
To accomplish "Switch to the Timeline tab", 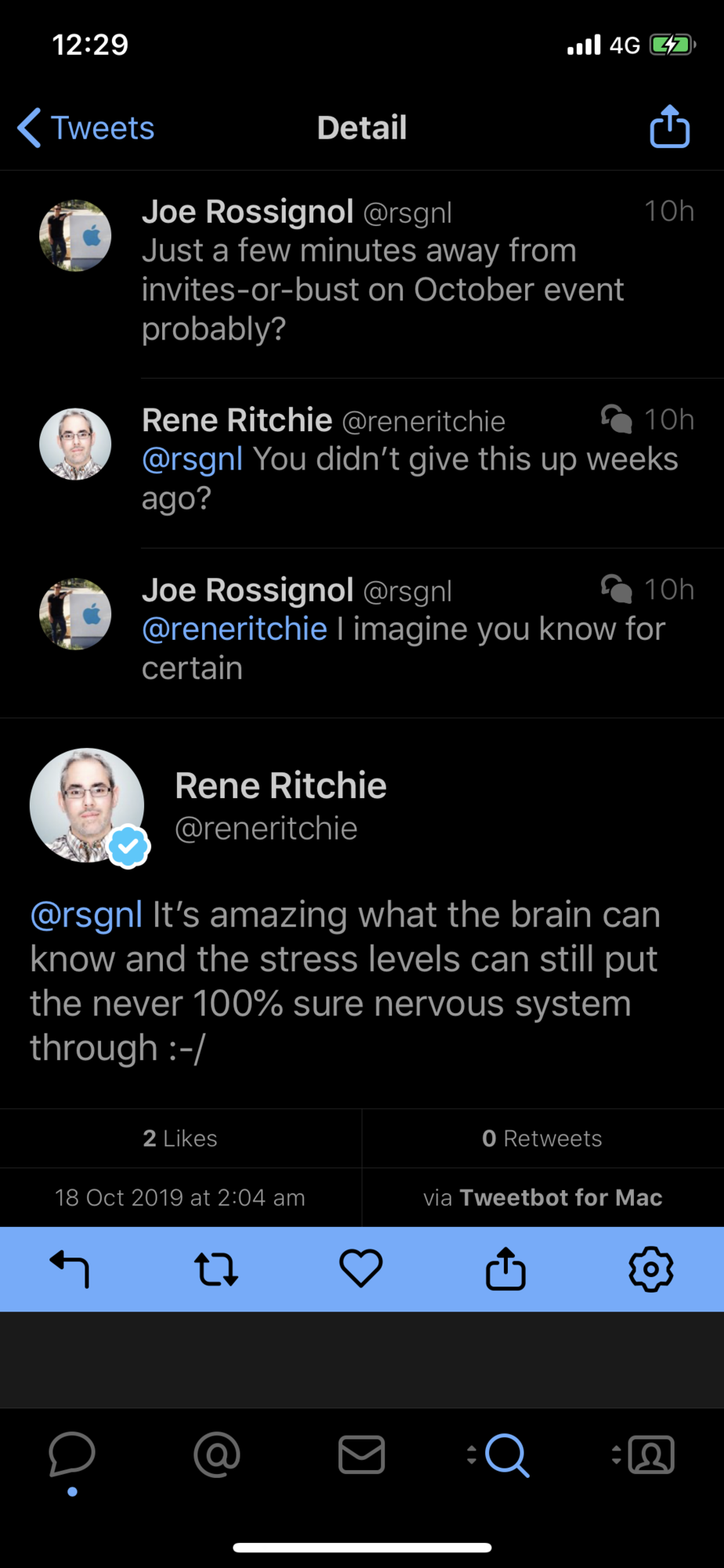I will [x=72, y=1455].
